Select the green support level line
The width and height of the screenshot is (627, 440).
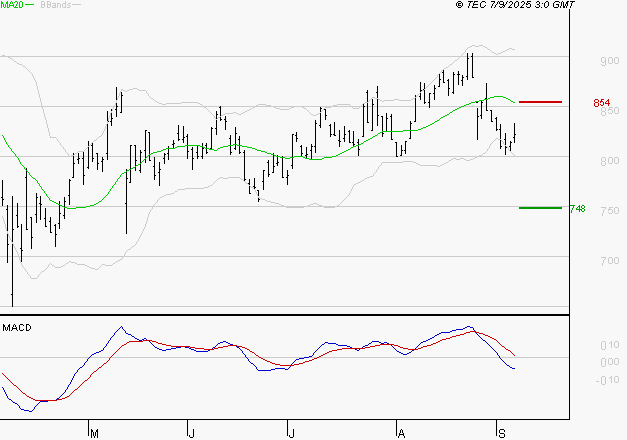[540, 208]
